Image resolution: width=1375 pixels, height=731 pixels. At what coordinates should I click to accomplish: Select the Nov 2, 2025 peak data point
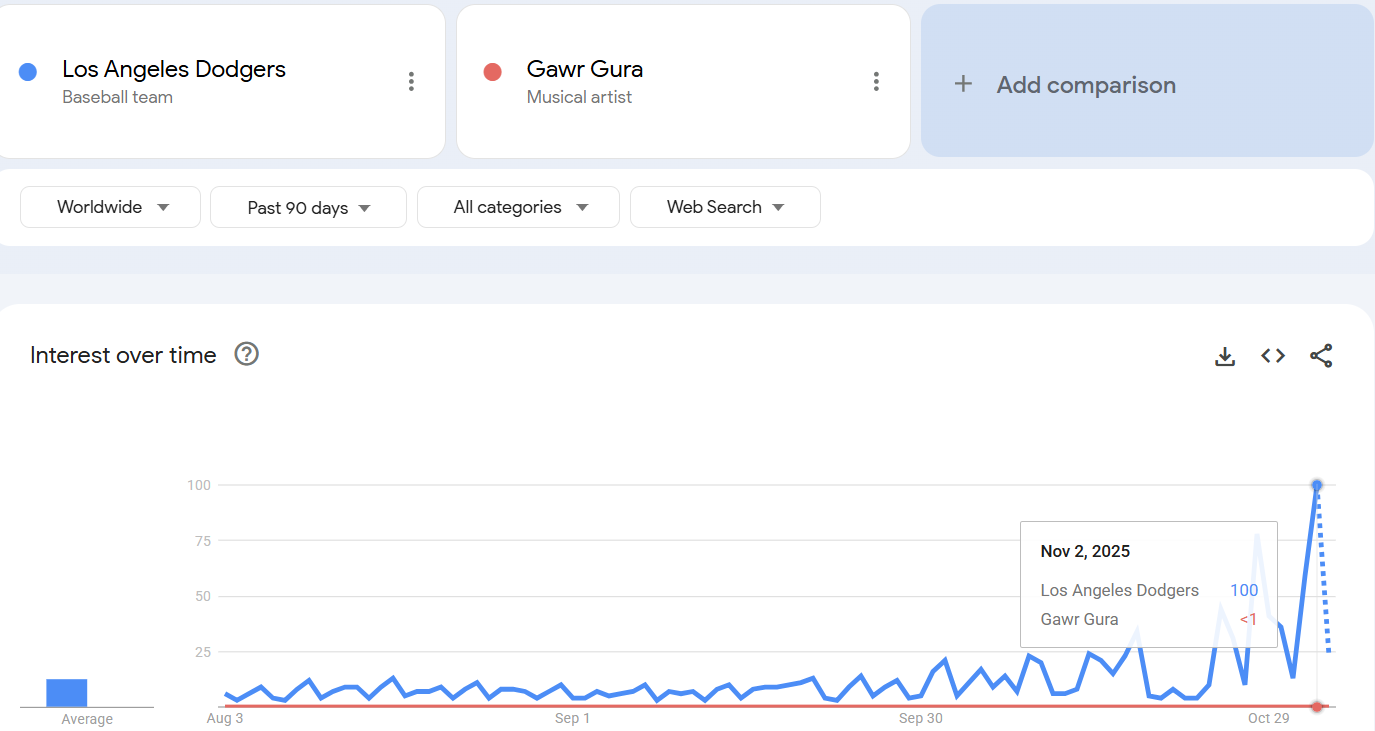point(1317,485)
